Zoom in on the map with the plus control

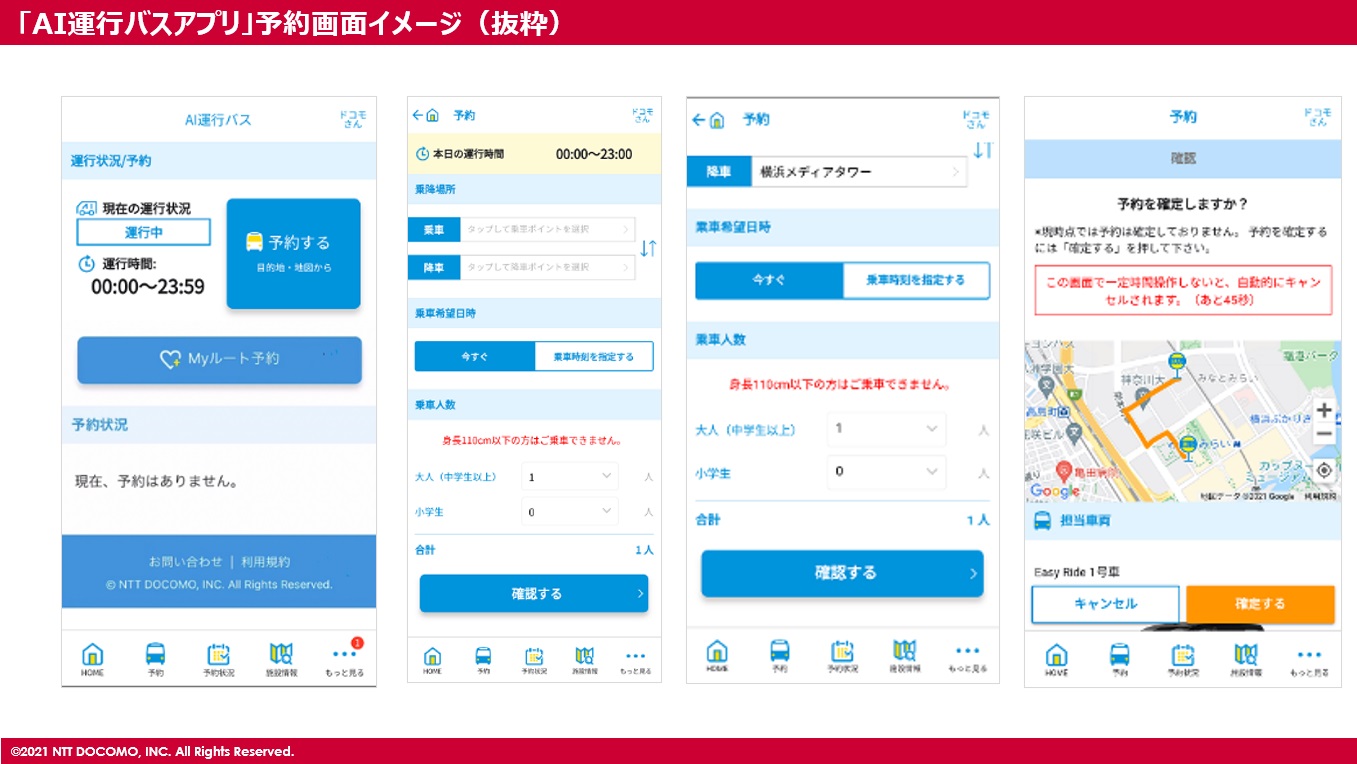tap(1323, 410)
